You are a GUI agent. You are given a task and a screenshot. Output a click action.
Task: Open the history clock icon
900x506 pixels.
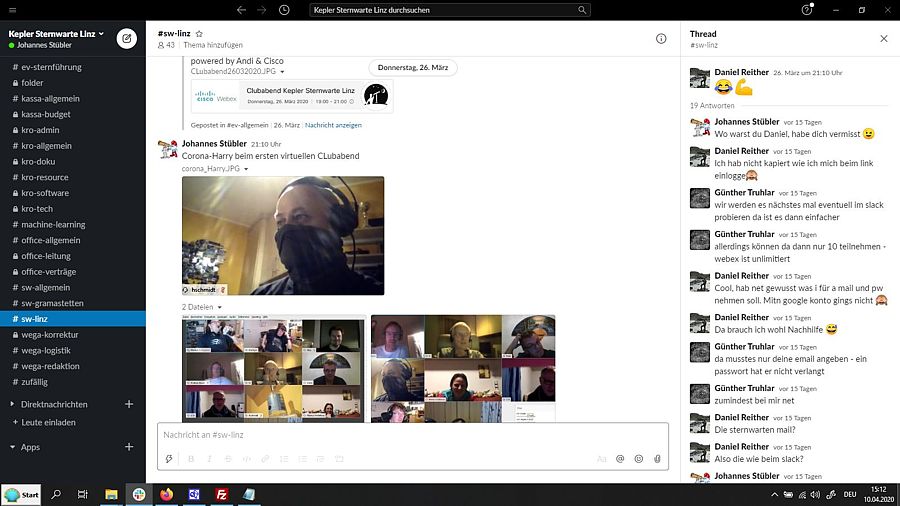pos(285,10)
